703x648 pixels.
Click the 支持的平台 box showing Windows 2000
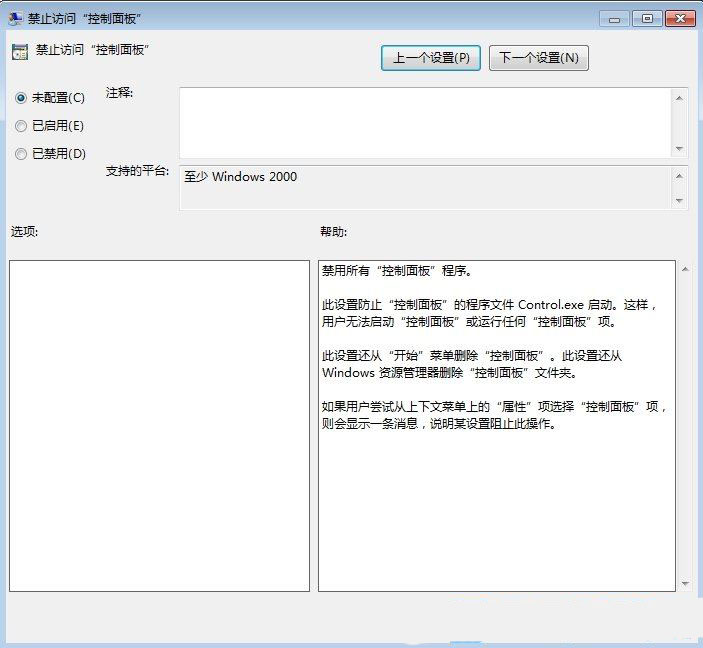coord(425,187)
